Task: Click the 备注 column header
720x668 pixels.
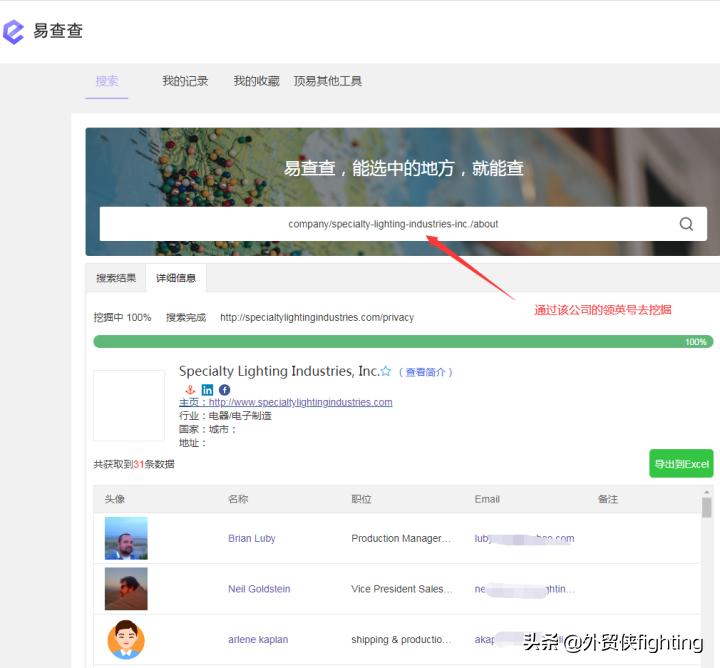Action: tap(608, 499)
